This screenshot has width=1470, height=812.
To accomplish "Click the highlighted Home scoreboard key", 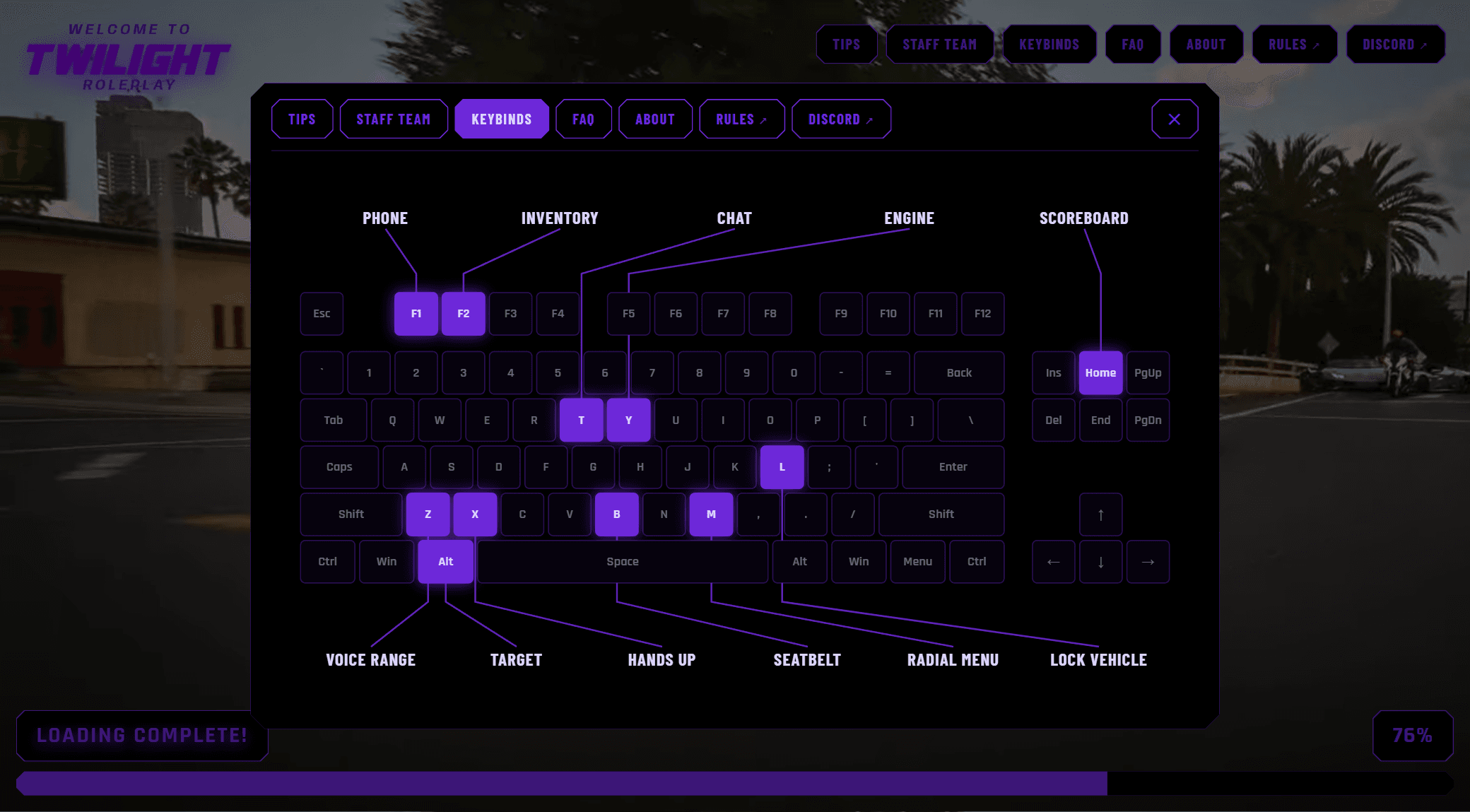I will coord(1100,372).
